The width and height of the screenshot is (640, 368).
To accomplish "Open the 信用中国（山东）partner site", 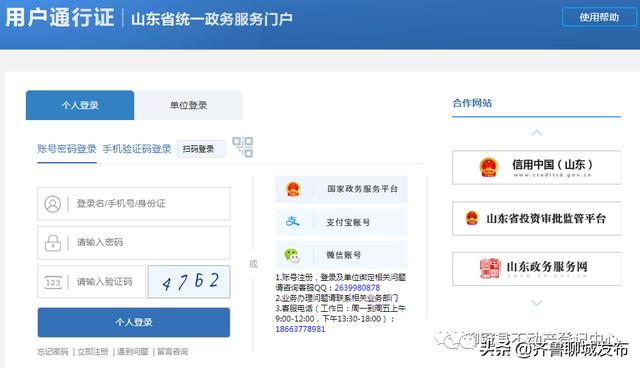I will (x=536, y=167).
